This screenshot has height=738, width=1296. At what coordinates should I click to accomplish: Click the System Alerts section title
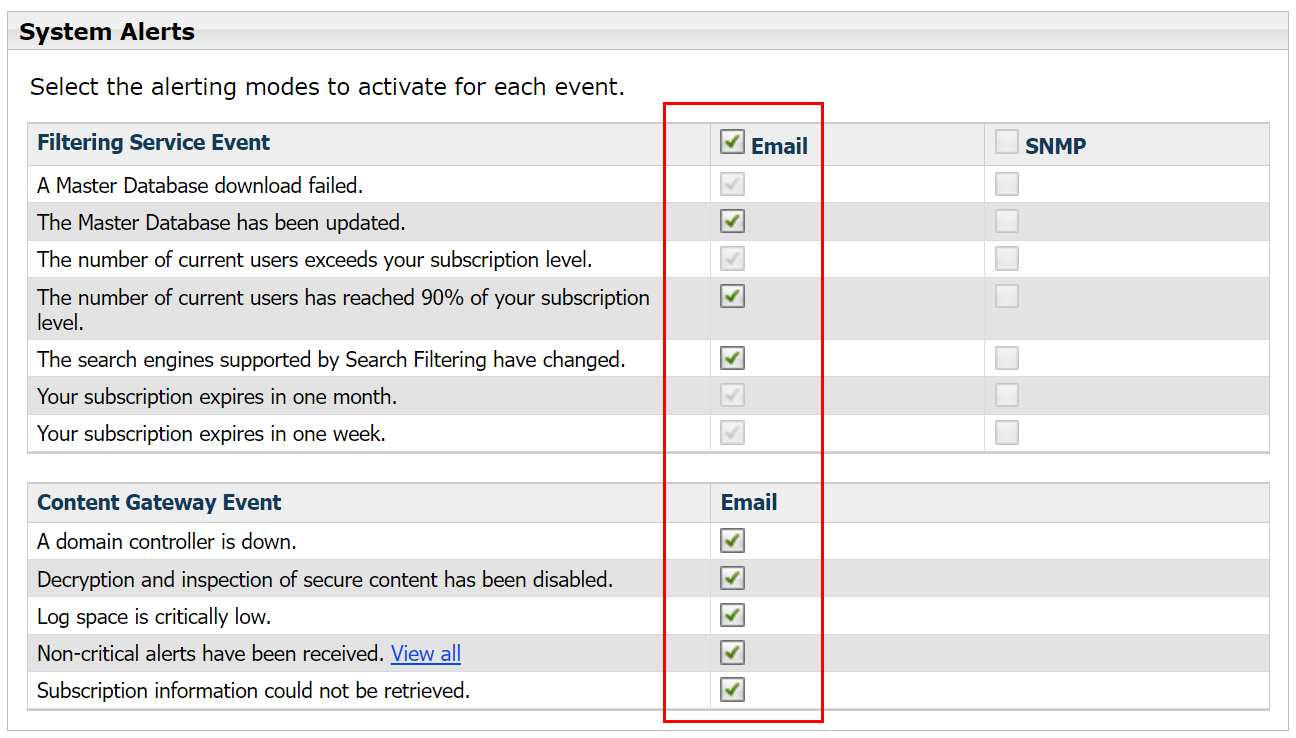click(107, 32)
